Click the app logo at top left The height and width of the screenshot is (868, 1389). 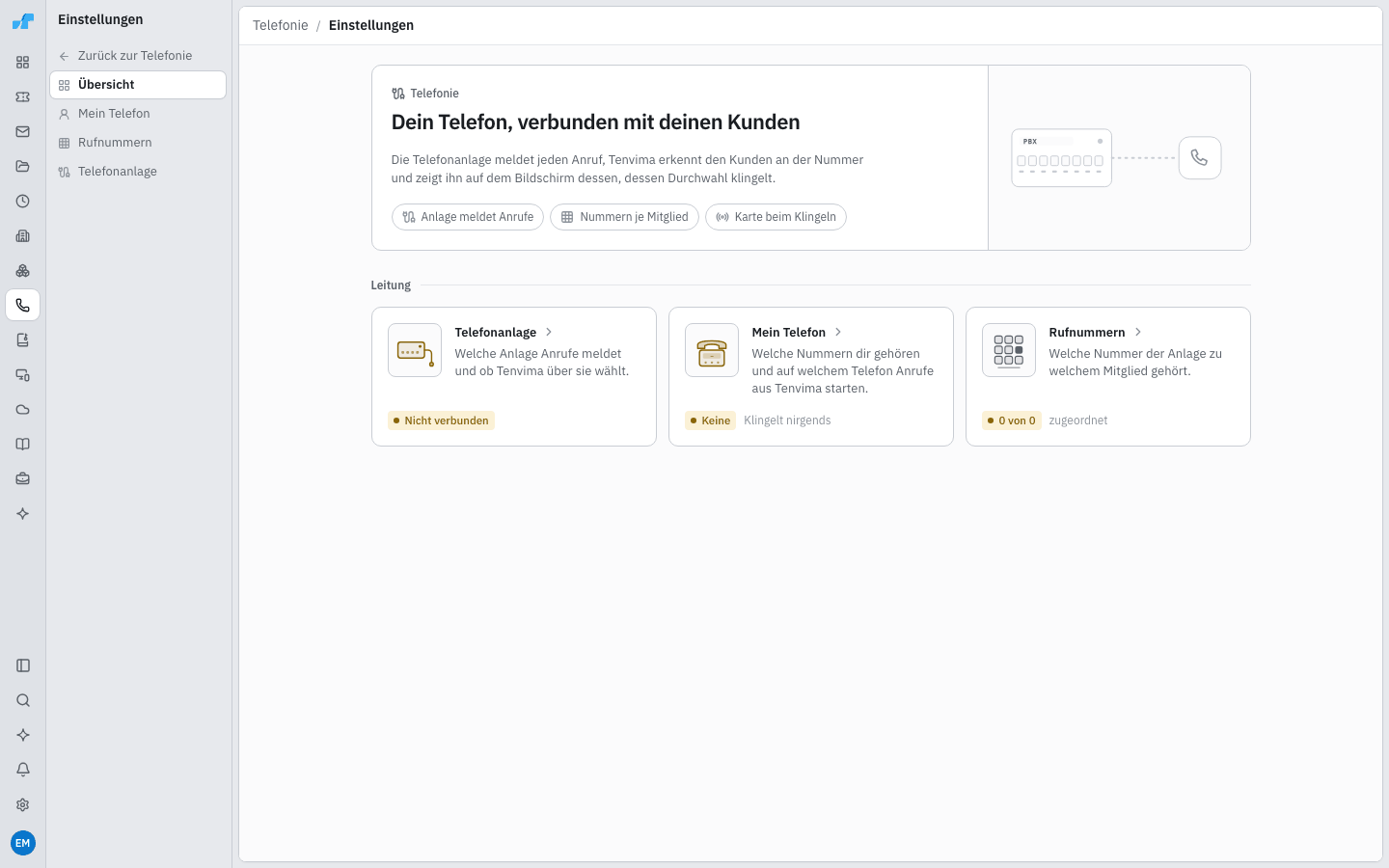(23, 21)
